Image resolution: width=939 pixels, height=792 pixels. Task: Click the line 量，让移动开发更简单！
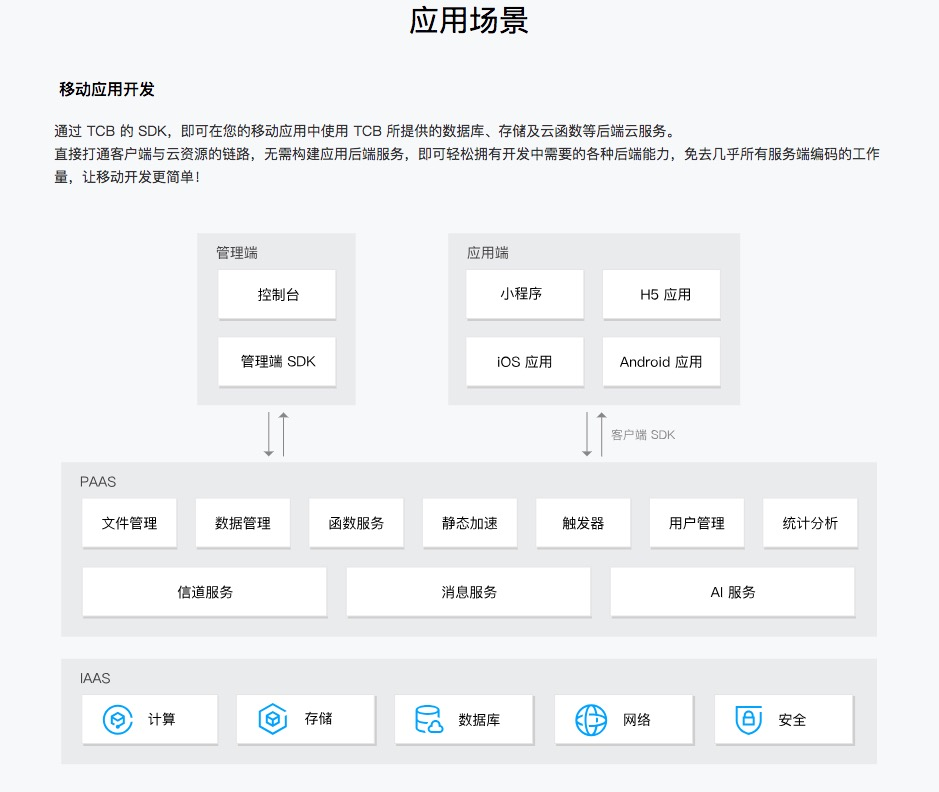[128, 177]
